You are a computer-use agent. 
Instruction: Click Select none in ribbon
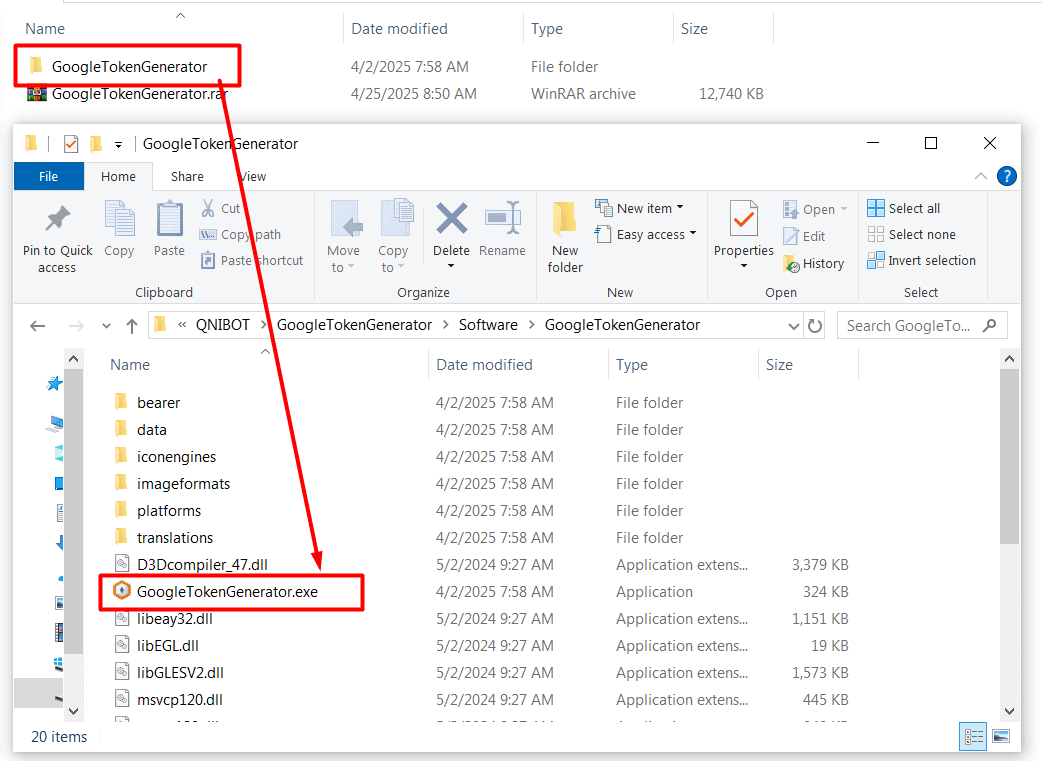[912, 235]
